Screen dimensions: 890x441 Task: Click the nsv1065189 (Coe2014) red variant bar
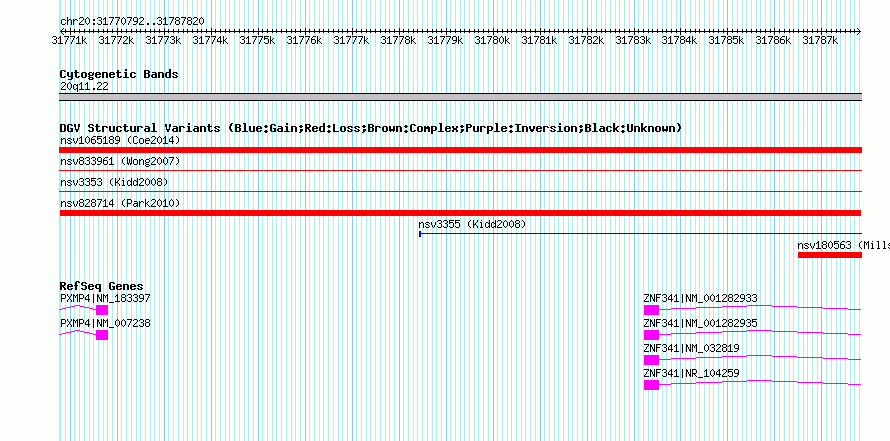tap(460, 150)
